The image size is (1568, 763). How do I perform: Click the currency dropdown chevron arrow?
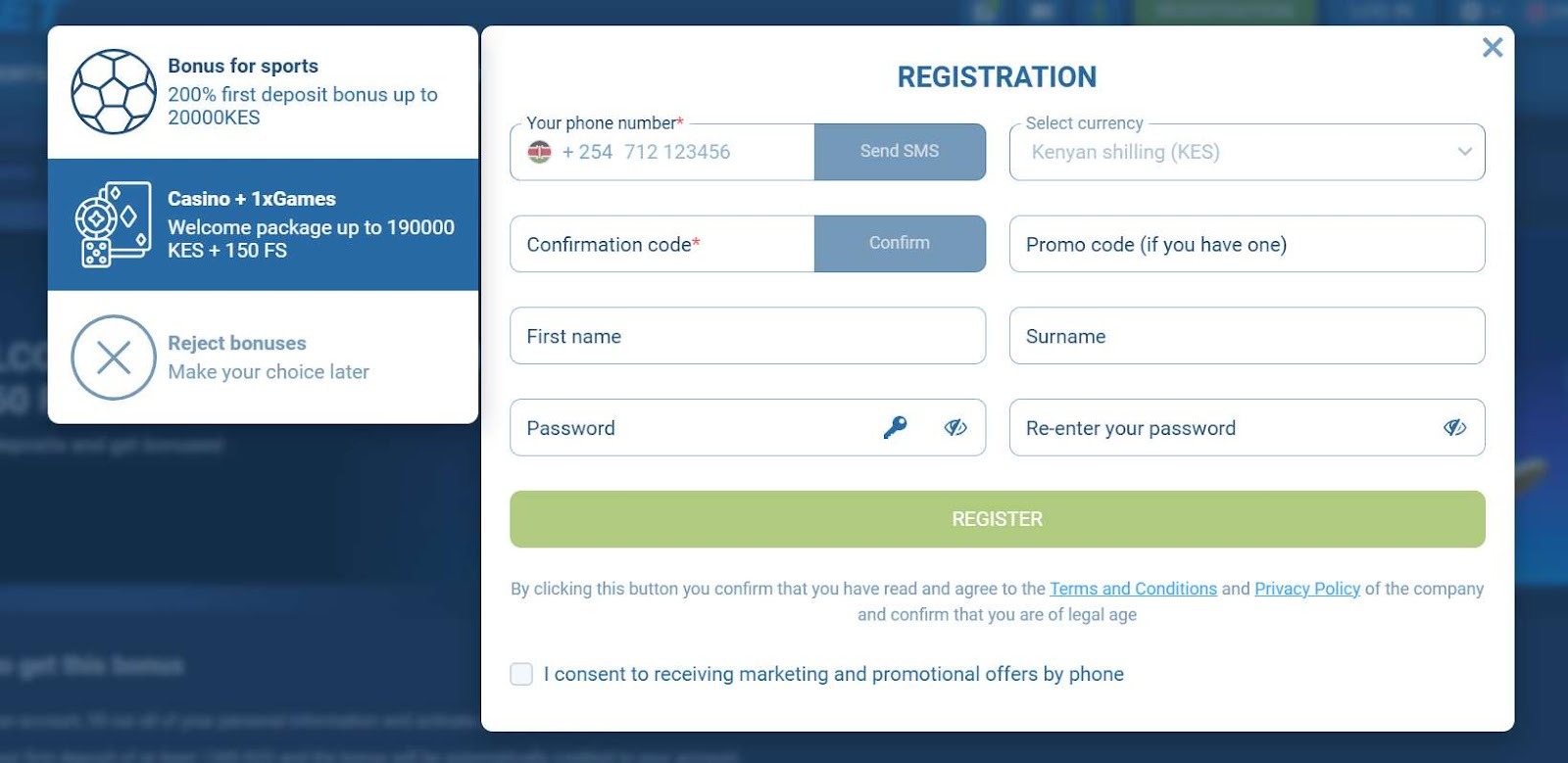click(x=1464, y=152)
